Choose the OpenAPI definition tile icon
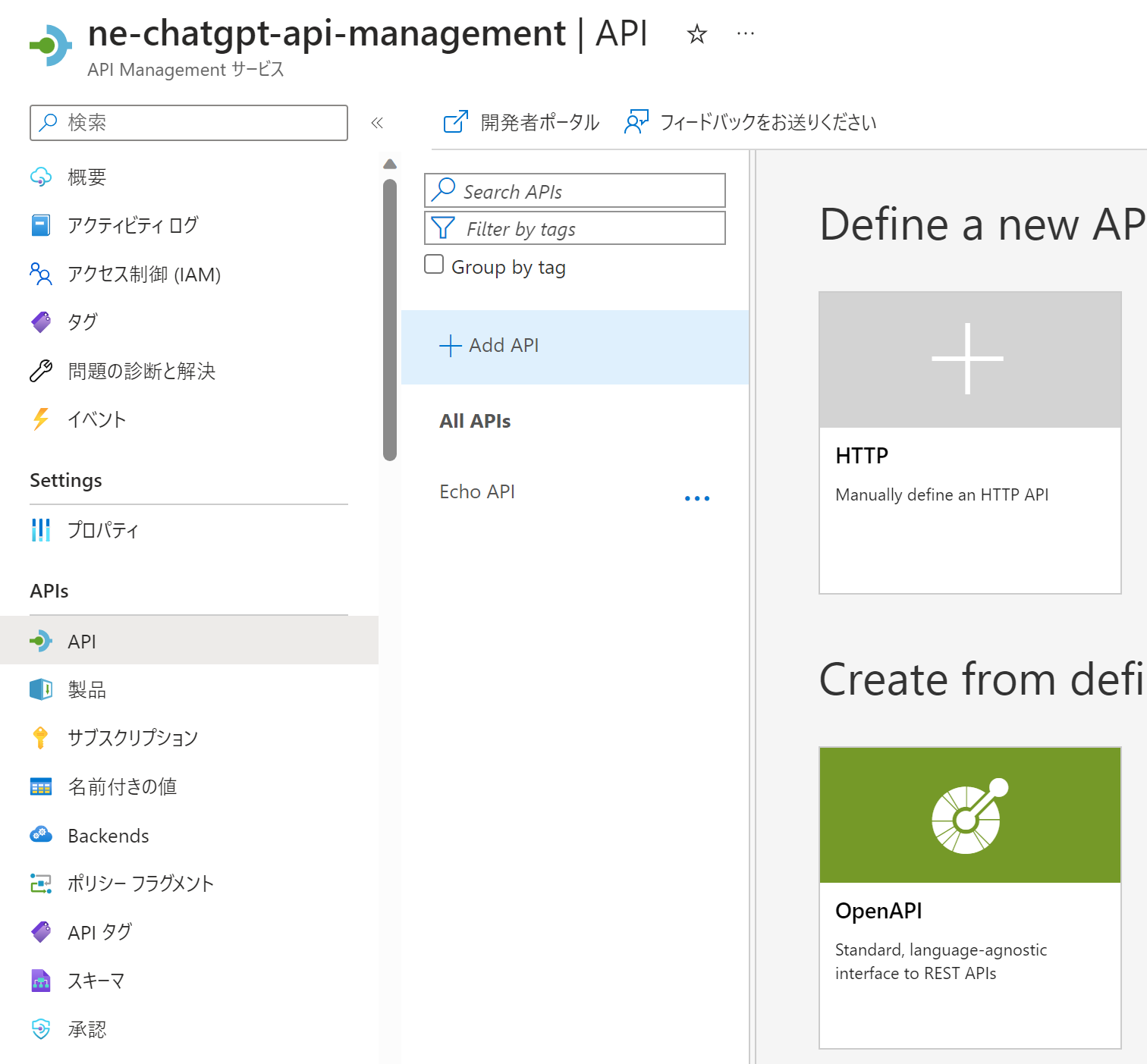Viewport: 1147px width, 1064px height. pyautogui.click(x=969, y=816)
